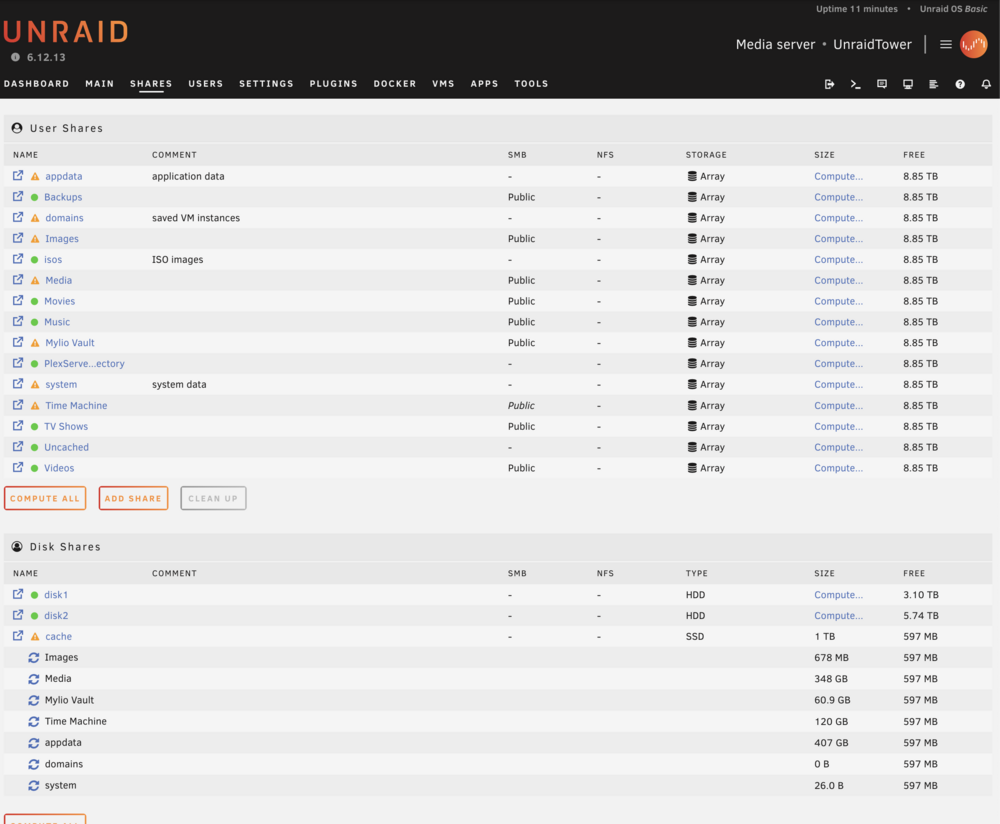Click warning triangle next to appdata
The height and width of the screenshot is (824, 1000).
[x=35, y=176]
